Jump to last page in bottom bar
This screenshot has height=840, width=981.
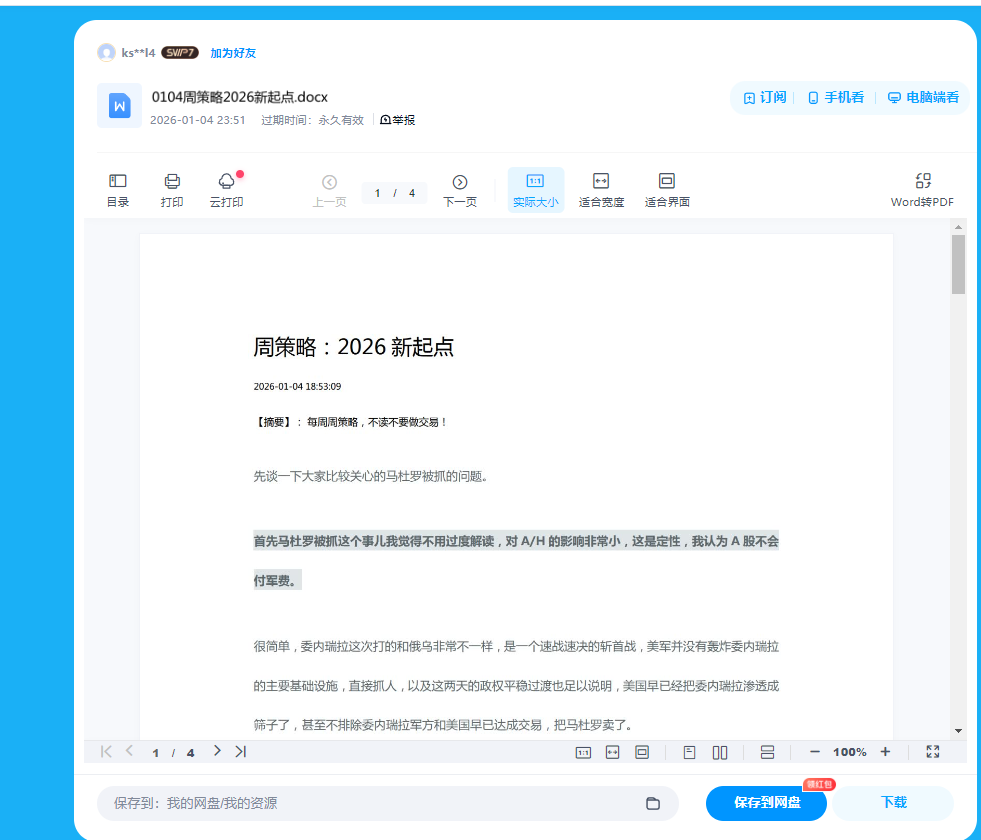240,752
